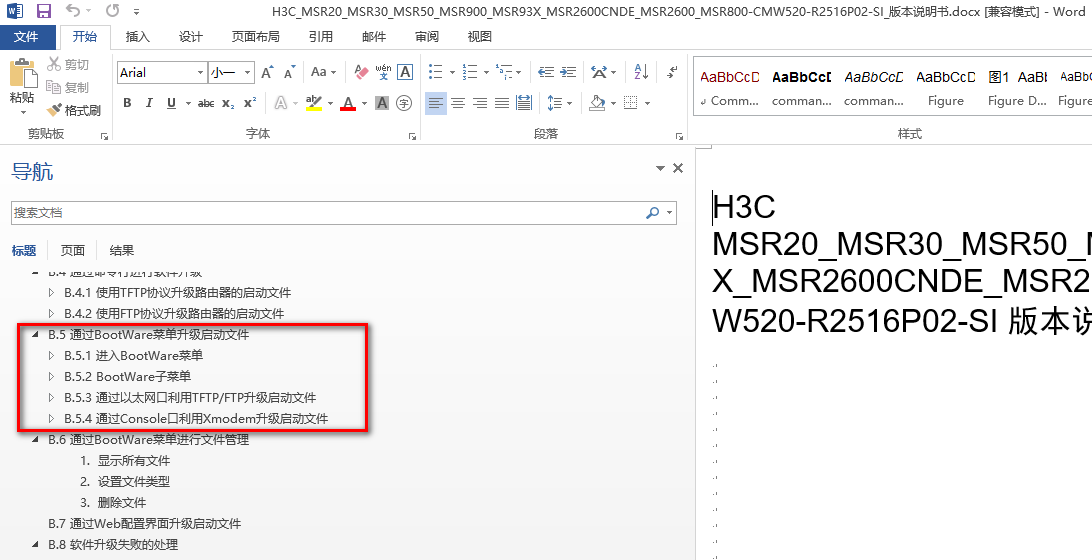Apply character border icon
This screenshot has height=560, width=1092.
pyautogui.click(x=405, y=72)
